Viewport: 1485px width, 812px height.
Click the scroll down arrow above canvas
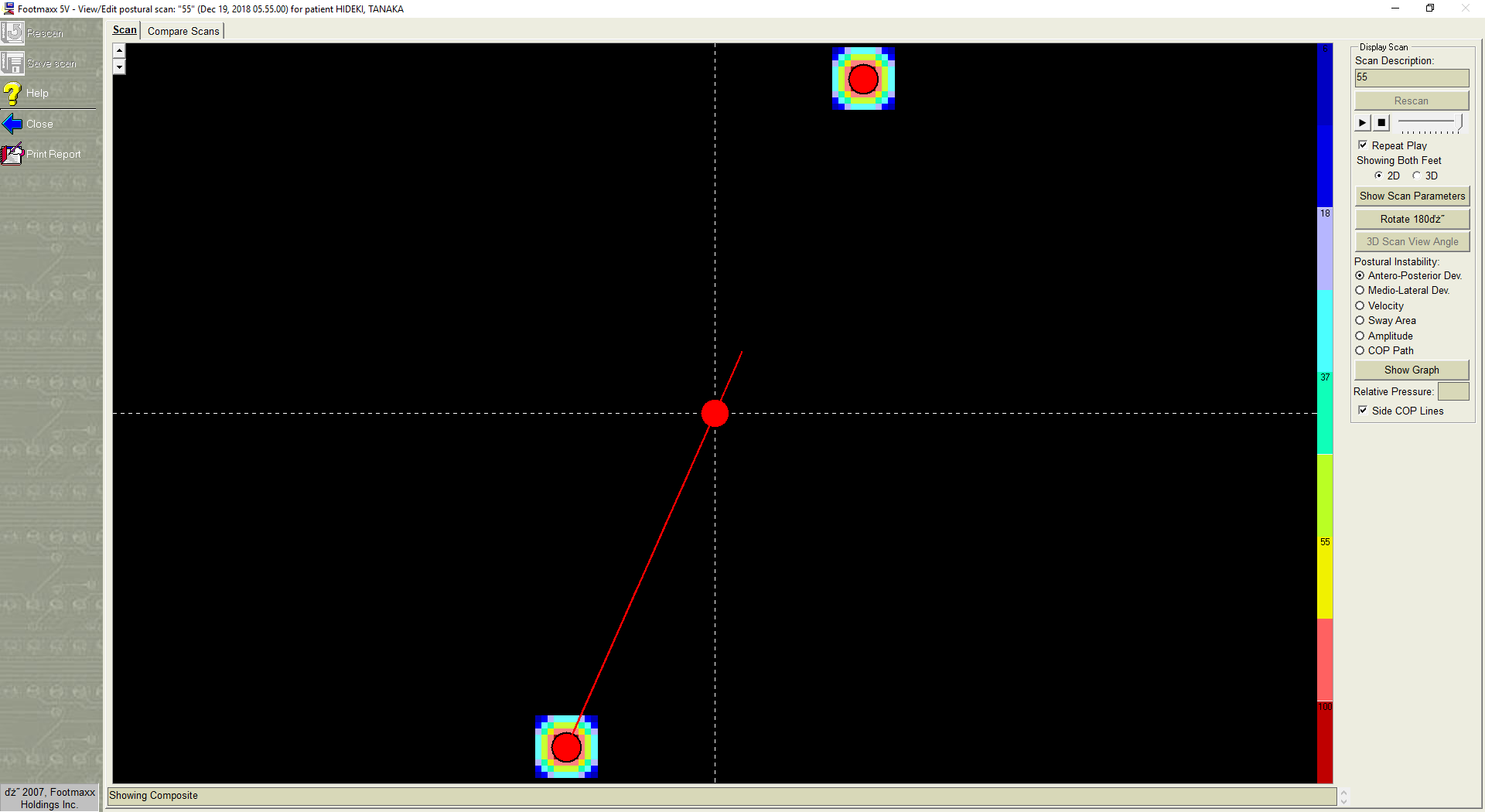pos(119,67)
